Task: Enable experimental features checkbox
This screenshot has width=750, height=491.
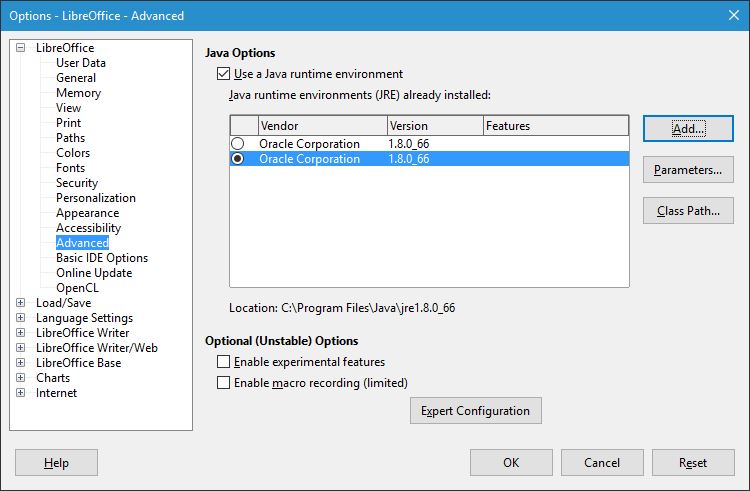Action: pos(223,362)
